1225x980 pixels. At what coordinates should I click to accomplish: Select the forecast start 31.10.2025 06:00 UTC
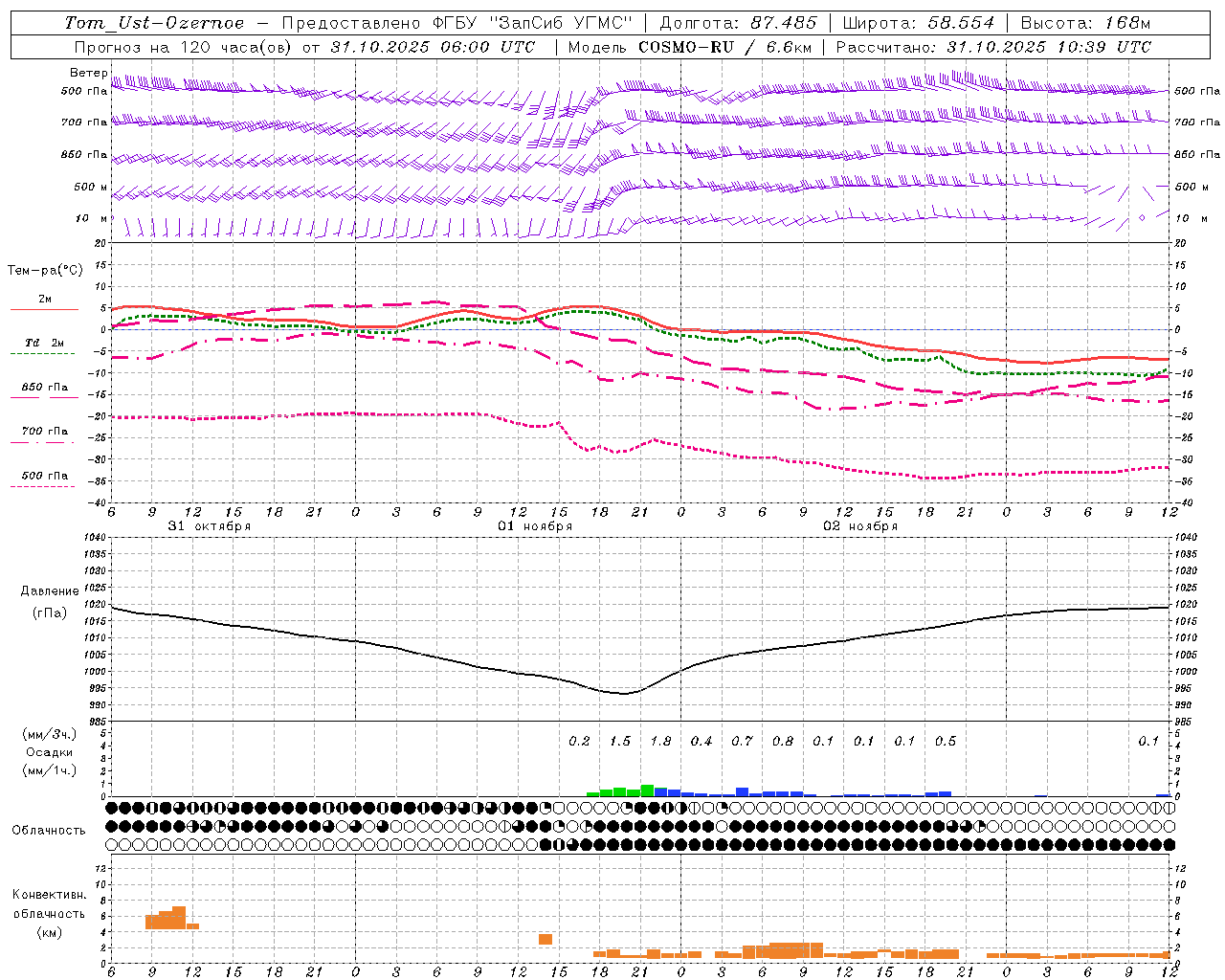[x=434, y=47]
